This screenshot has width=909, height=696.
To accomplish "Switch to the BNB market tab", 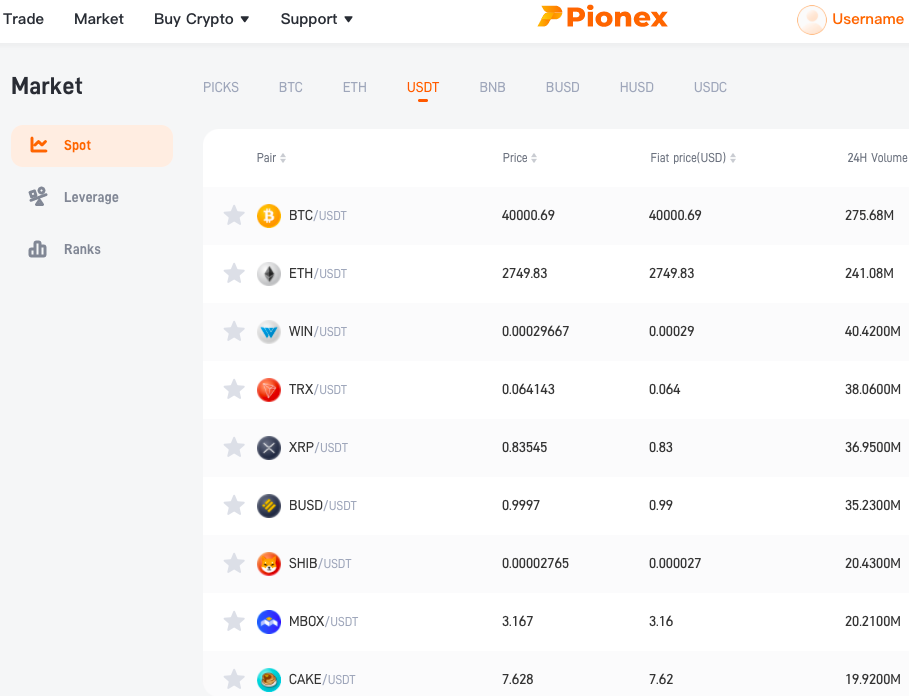I will point(492,88).
